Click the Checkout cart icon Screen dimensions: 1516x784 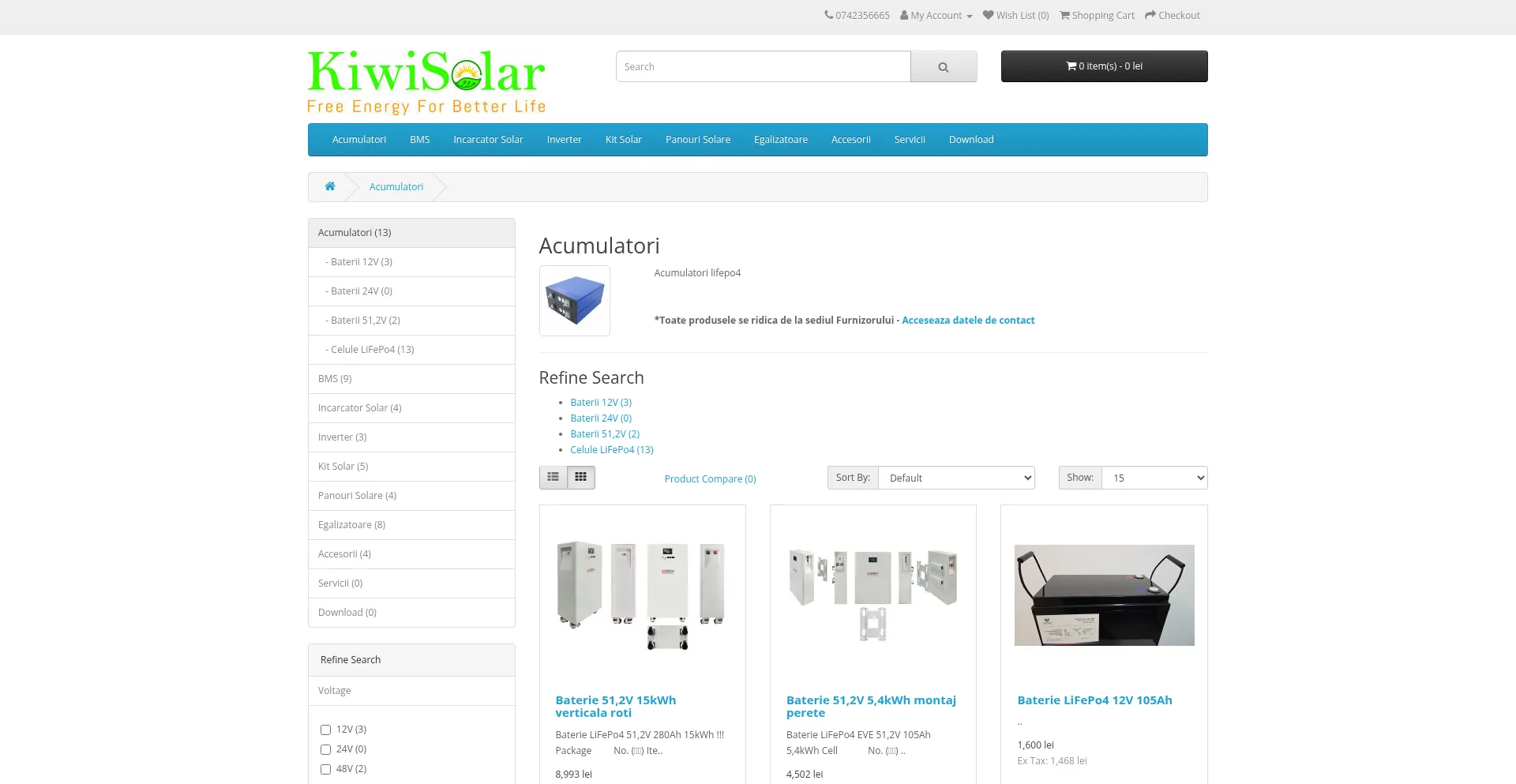coord(1151,15)
